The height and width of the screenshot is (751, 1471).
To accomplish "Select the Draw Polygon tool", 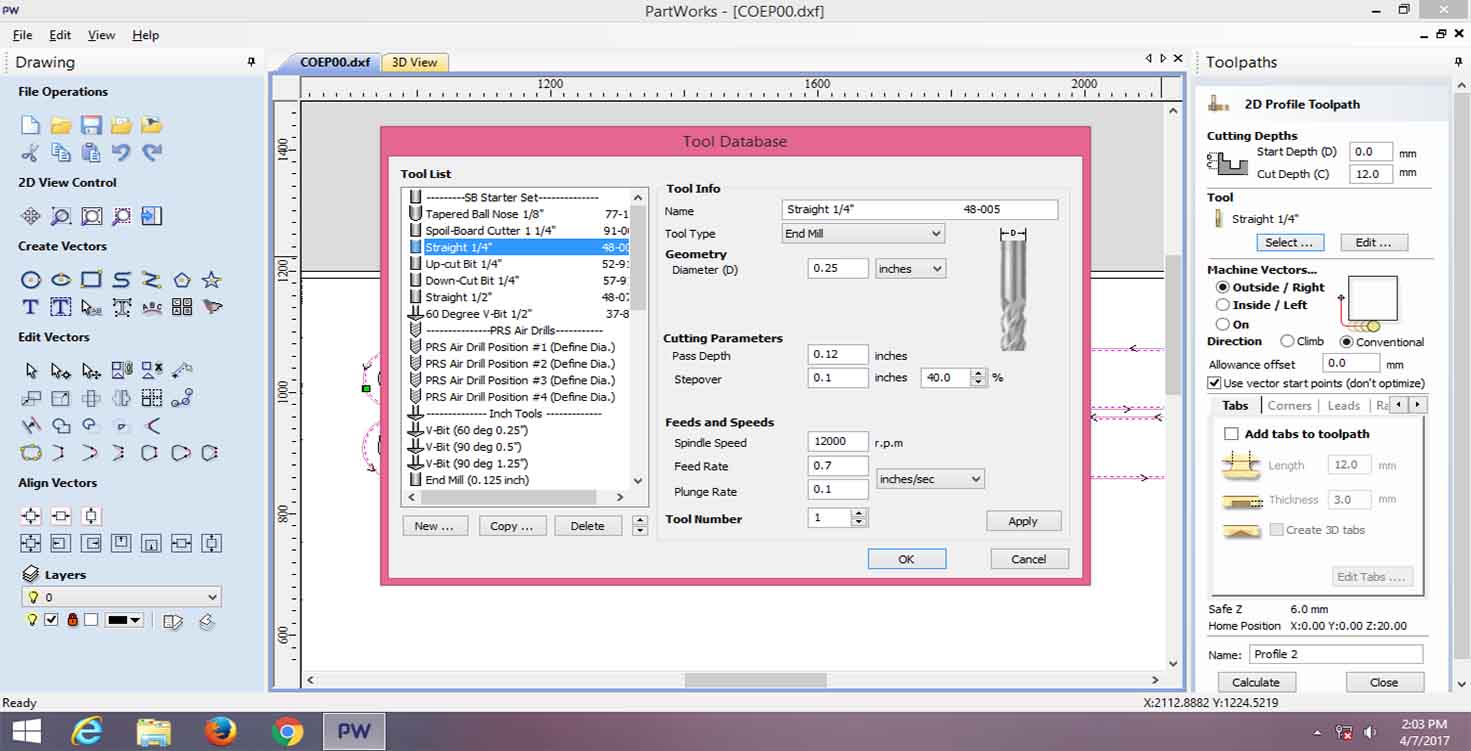I will (181, 280).
